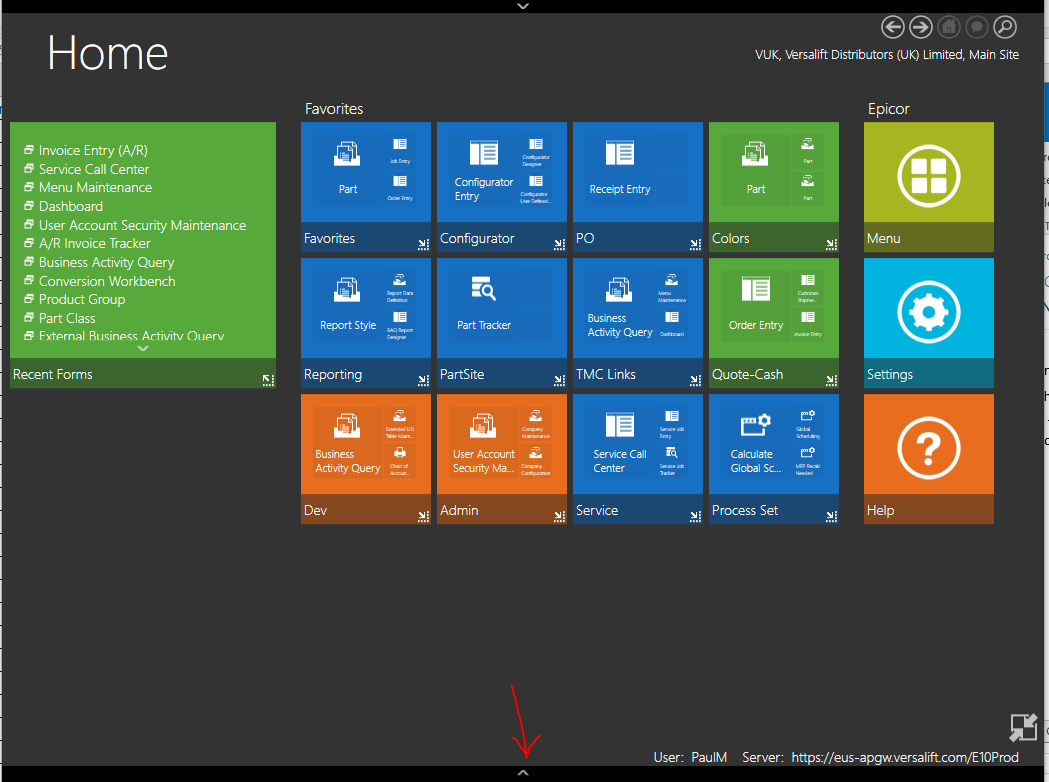Open Service Job Tracker icon
The height and width of the screenshot is (782, 1049).
[x=672, y=460]
